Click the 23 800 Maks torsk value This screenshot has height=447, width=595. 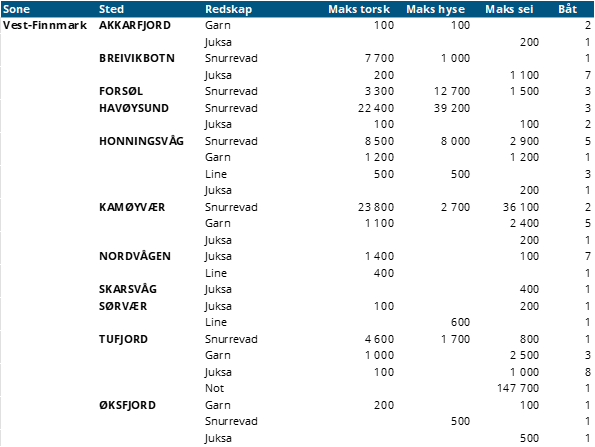pos(376,207)
